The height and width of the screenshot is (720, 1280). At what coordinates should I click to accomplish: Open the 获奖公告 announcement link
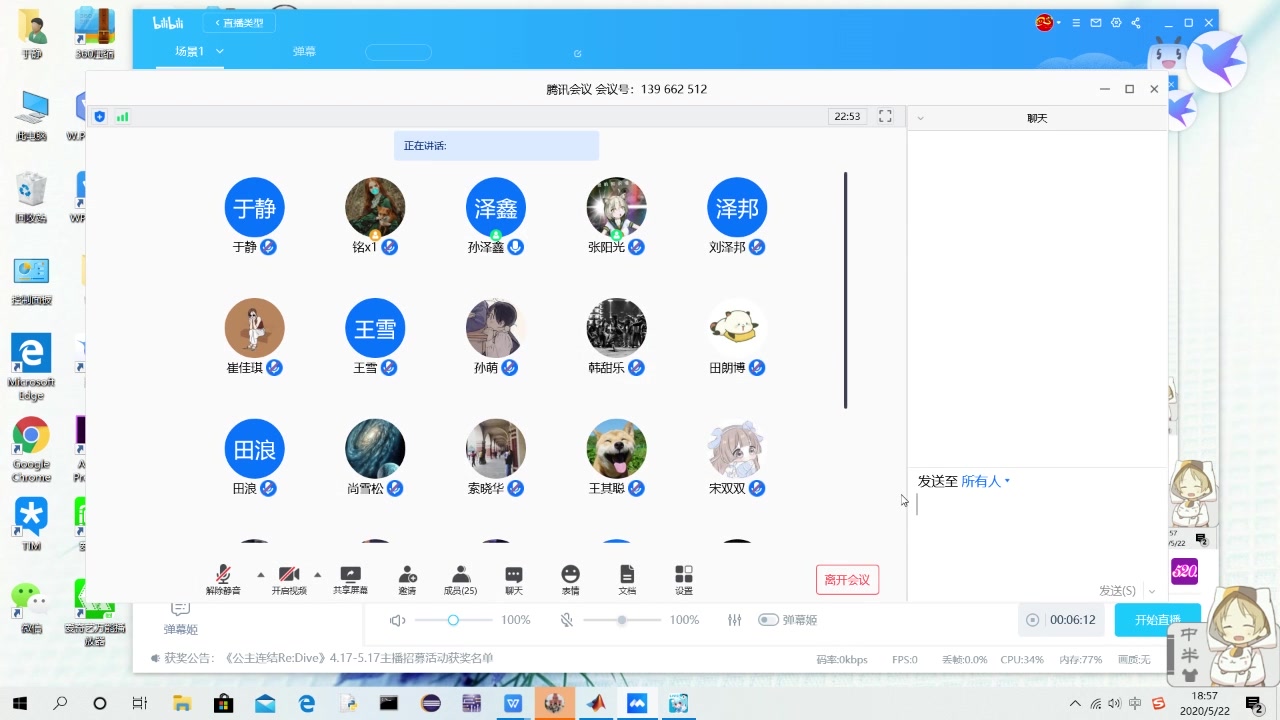(x=329, y=658)
